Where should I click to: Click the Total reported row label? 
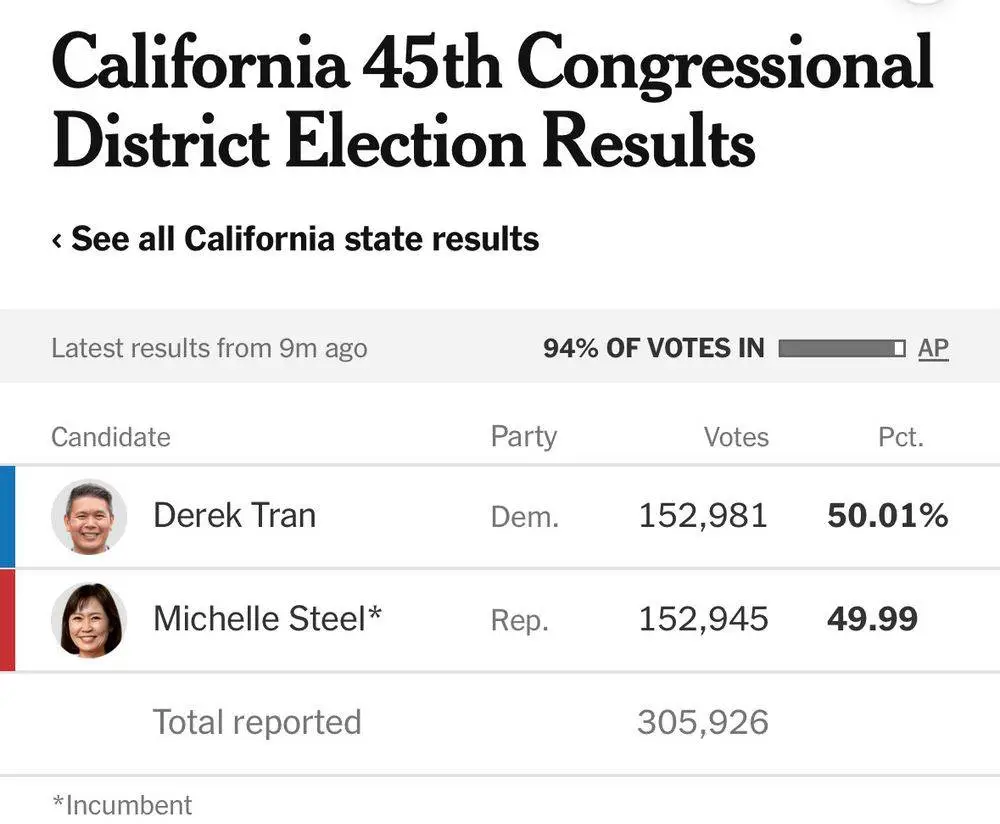click(257, 722)
